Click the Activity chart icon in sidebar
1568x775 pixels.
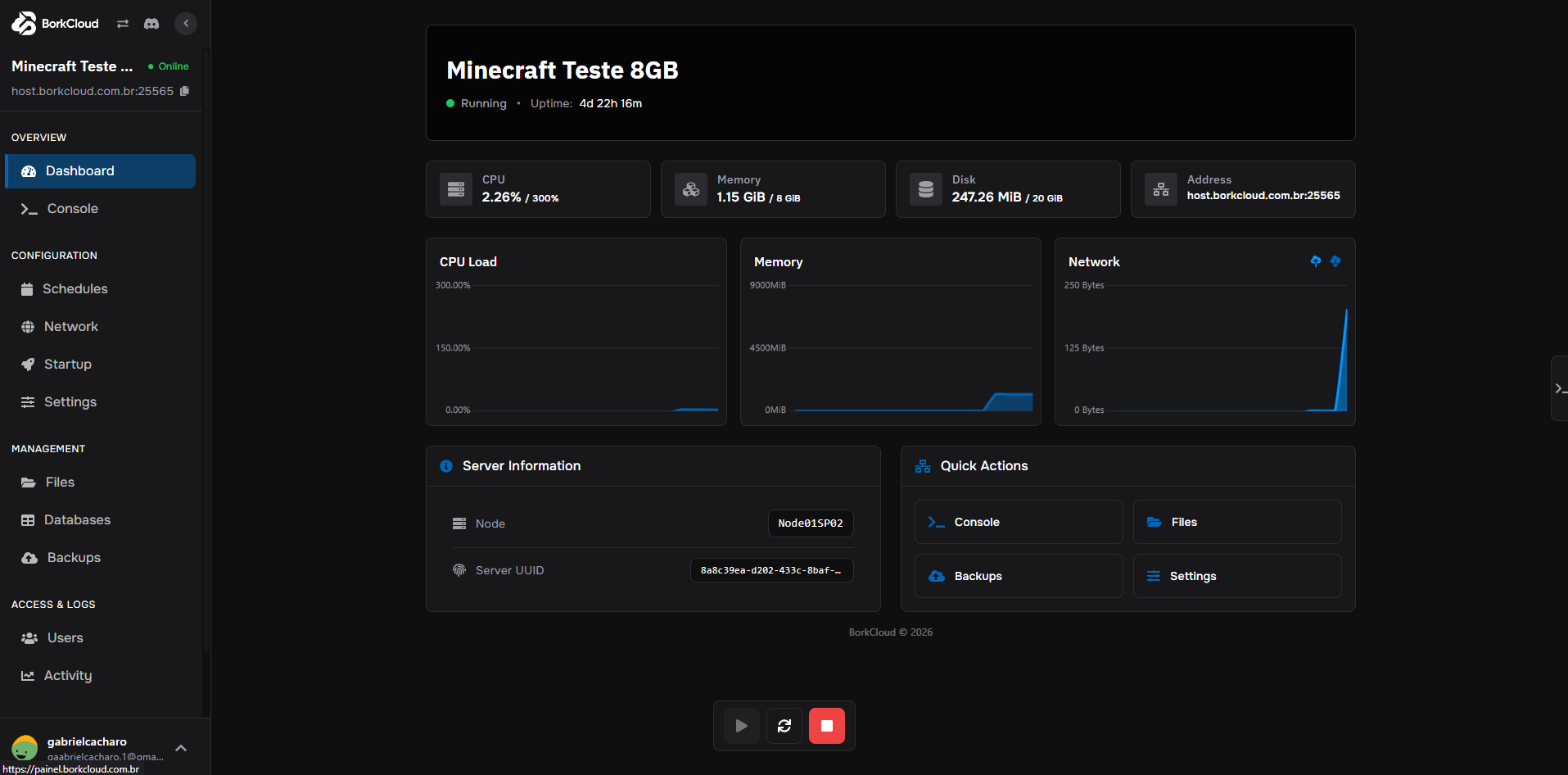(x=28, y=675)
